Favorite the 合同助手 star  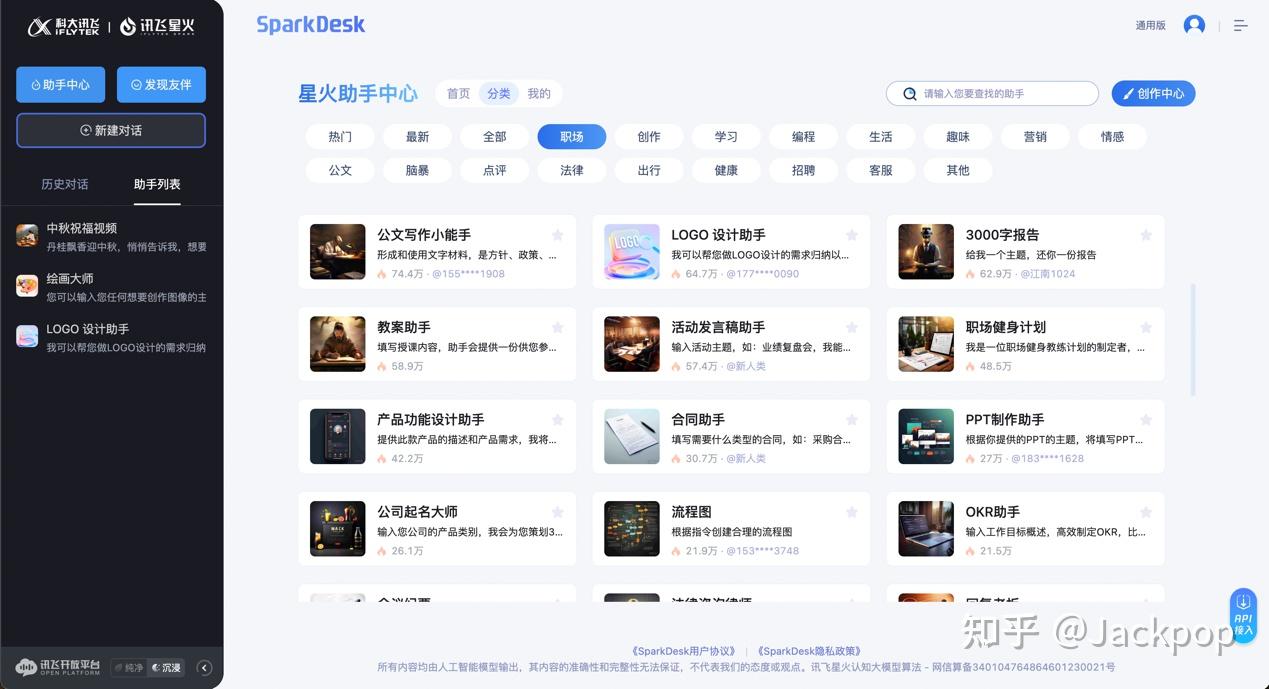pyautogui.click(x=852, y=420)
